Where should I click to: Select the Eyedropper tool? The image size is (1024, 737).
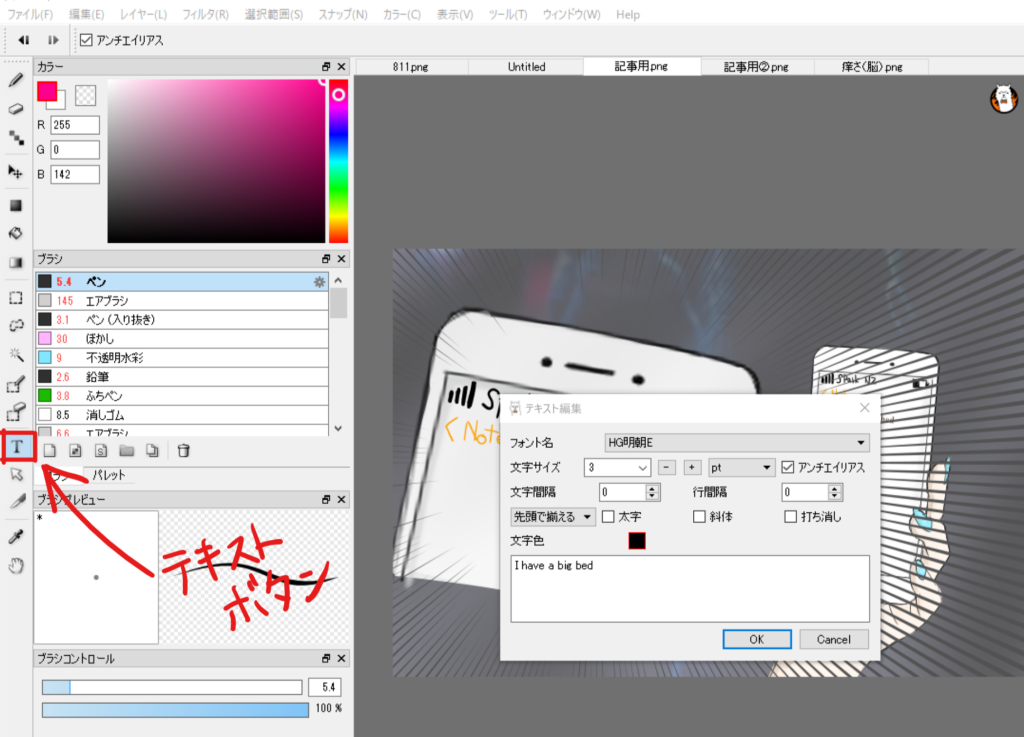[16, 537]
